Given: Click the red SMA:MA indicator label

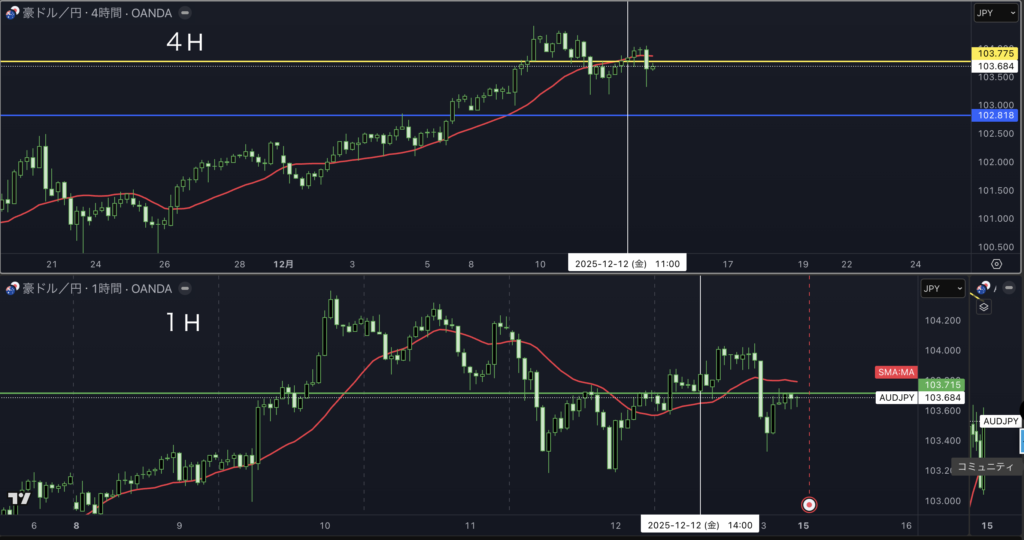Looking at the screenshot, I should 895,372.
